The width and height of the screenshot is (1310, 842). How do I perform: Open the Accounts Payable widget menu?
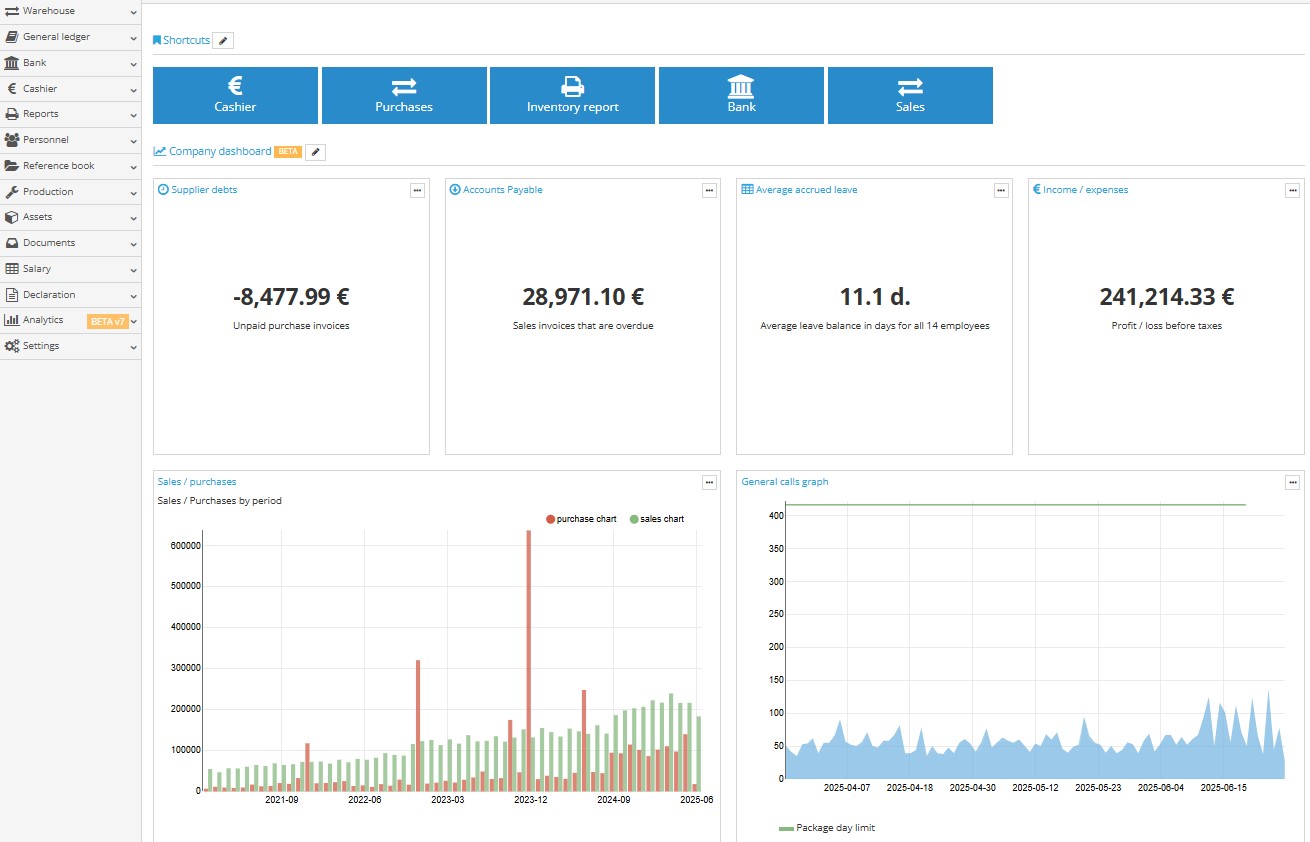tap(709, 190)
